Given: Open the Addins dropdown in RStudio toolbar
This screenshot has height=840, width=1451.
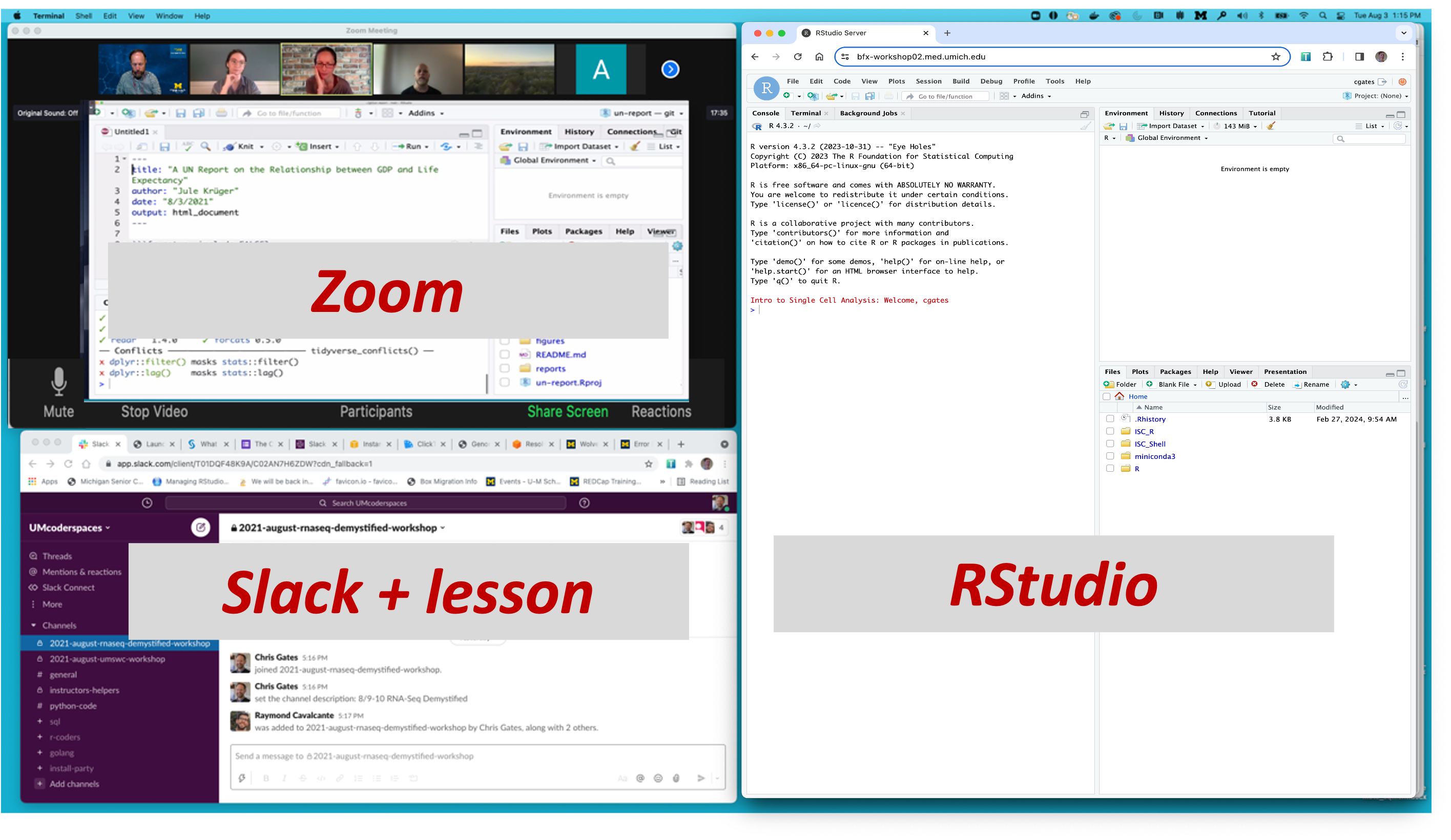Looking at the screenshot, I should 1036,96.
